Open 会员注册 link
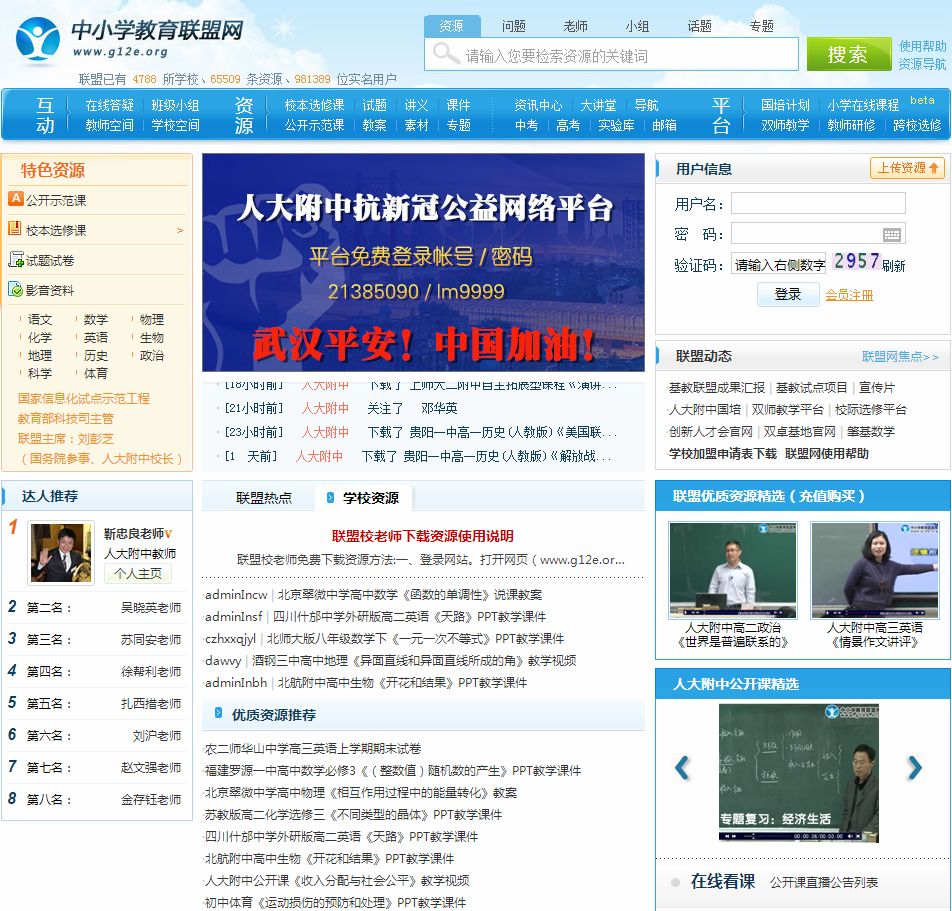 (x=849, y=295)
